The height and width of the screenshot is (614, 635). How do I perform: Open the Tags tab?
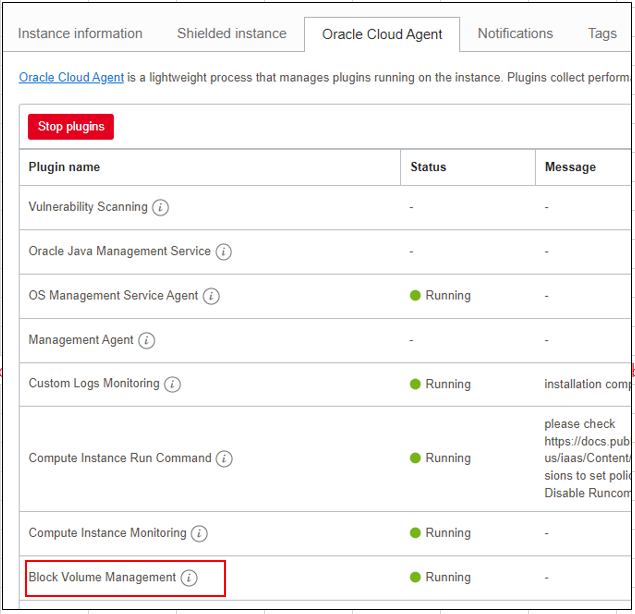tap(602, 34)
